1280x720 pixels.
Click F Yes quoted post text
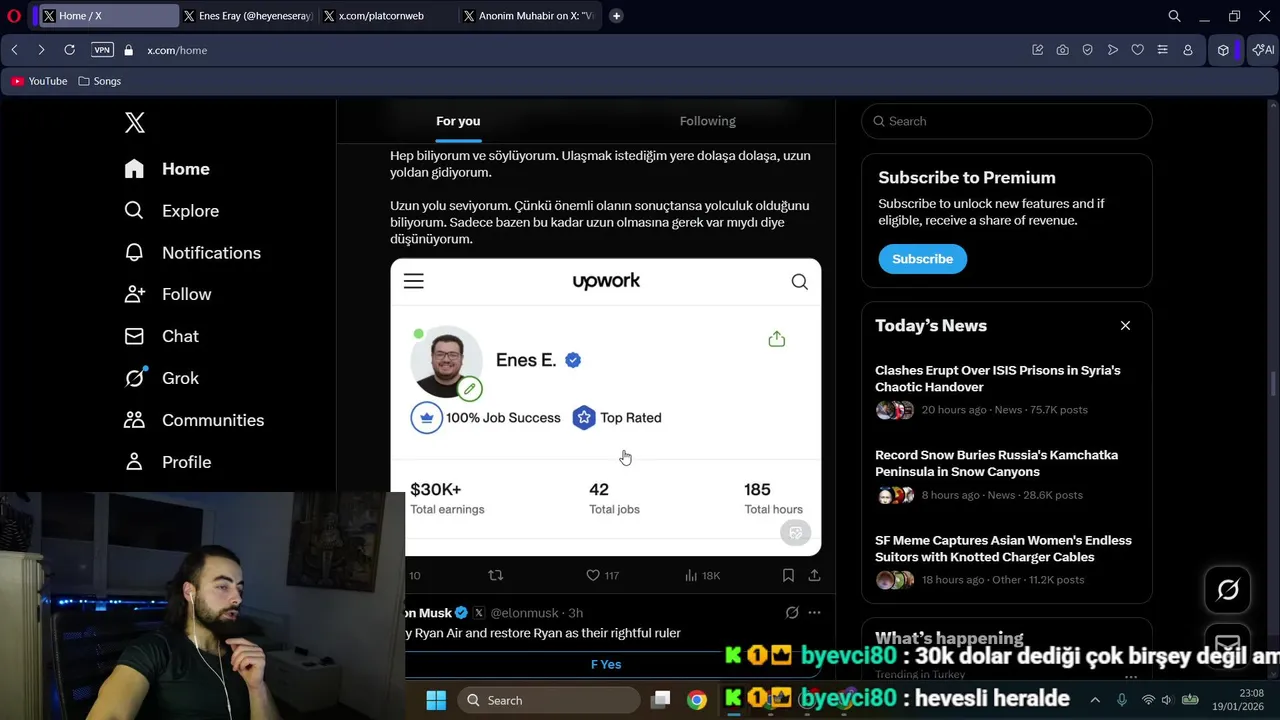606,664
